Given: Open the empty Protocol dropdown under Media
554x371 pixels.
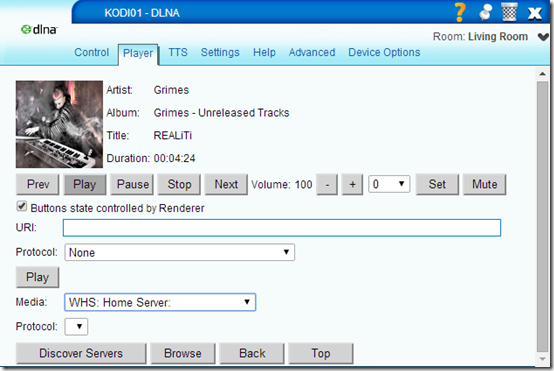Looking at the screenshot, I should pyautogui.click(x=76, y=326).
